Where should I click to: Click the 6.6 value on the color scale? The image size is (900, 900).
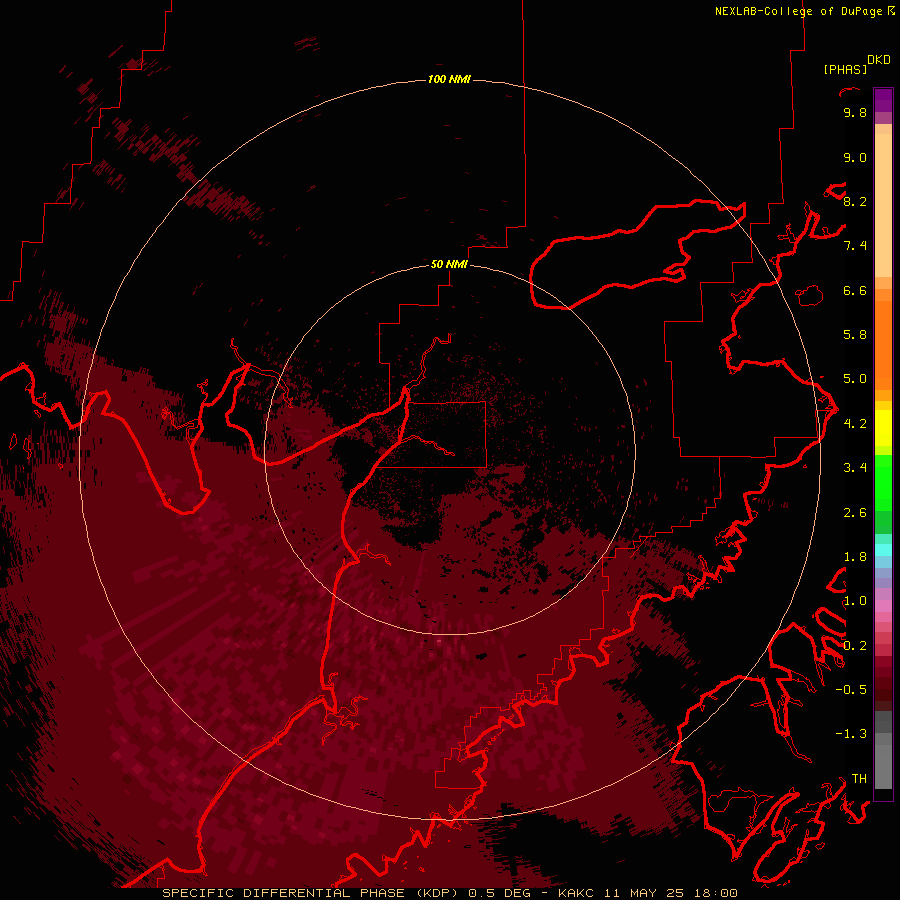(855, 290)
